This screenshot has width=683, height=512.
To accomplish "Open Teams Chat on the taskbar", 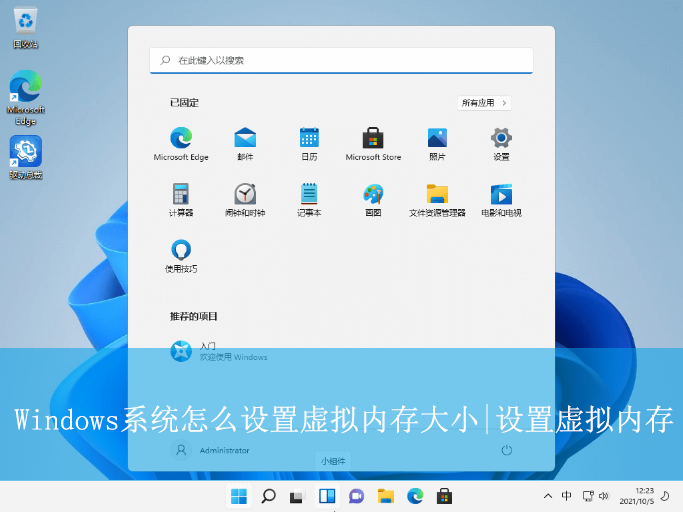I will pyautogui.click(x=356, y=496).
